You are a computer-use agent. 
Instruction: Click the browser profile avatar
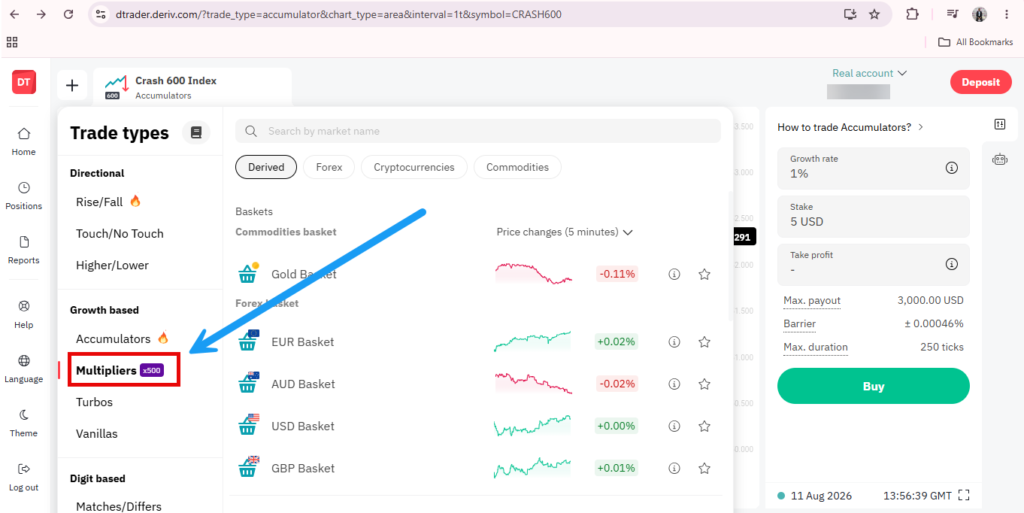pos(980,14)
